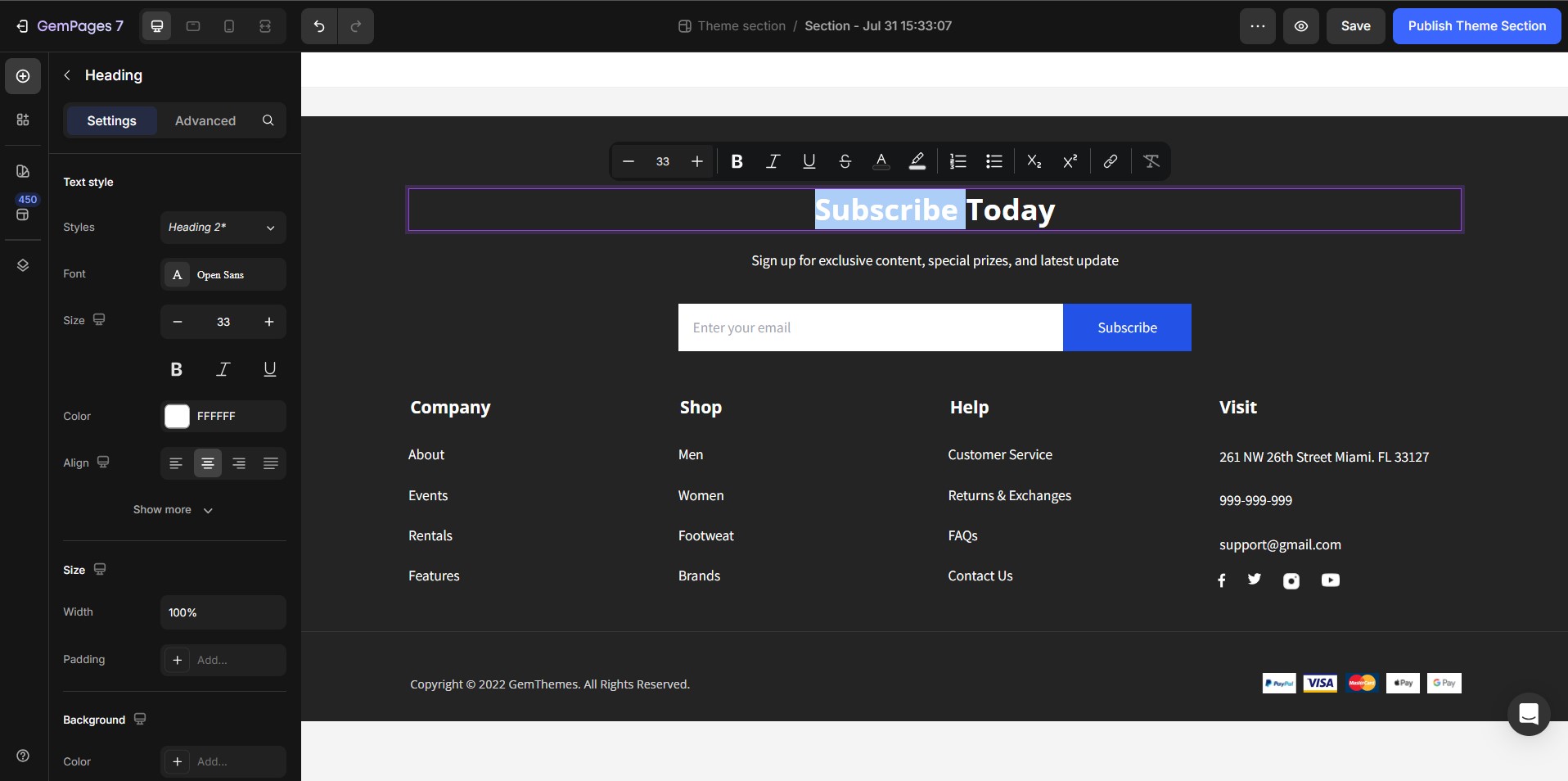The image size is (1568, 781).
Task: Expand the Show more options
Action: 173,510
